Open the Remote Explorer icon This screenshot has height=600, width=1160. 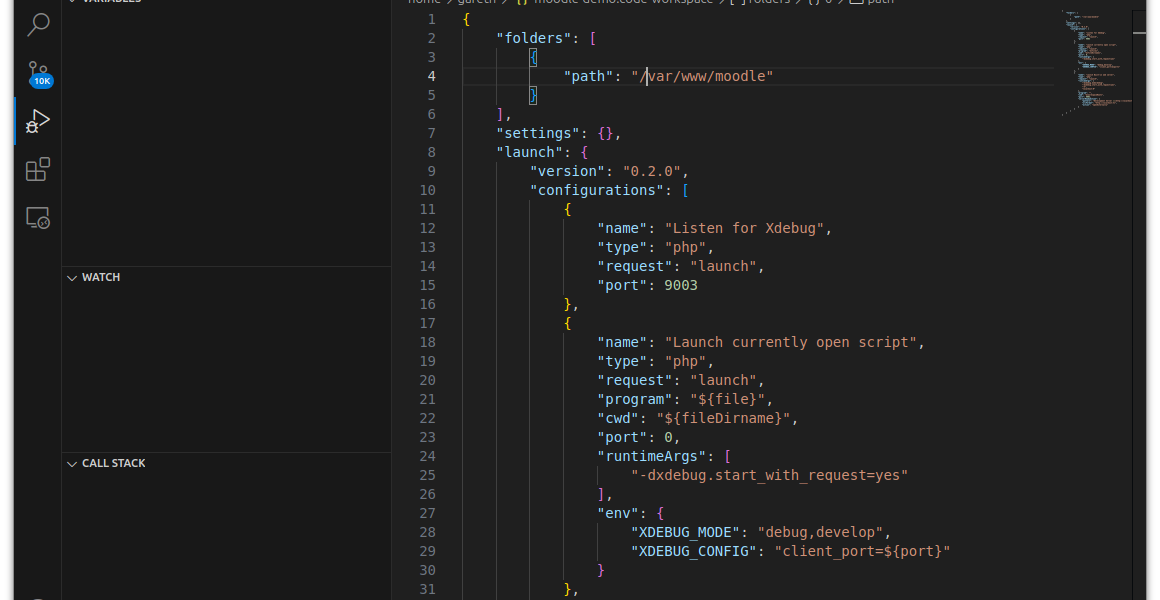(38, 218)
